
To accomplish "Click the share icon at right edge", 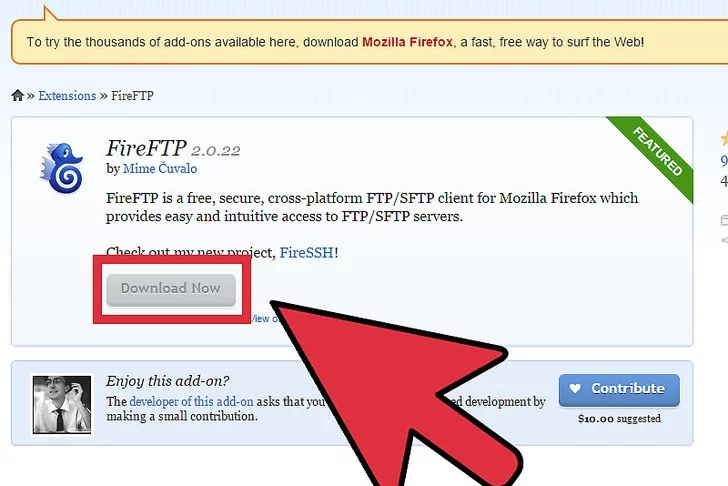I will [724, 240].
